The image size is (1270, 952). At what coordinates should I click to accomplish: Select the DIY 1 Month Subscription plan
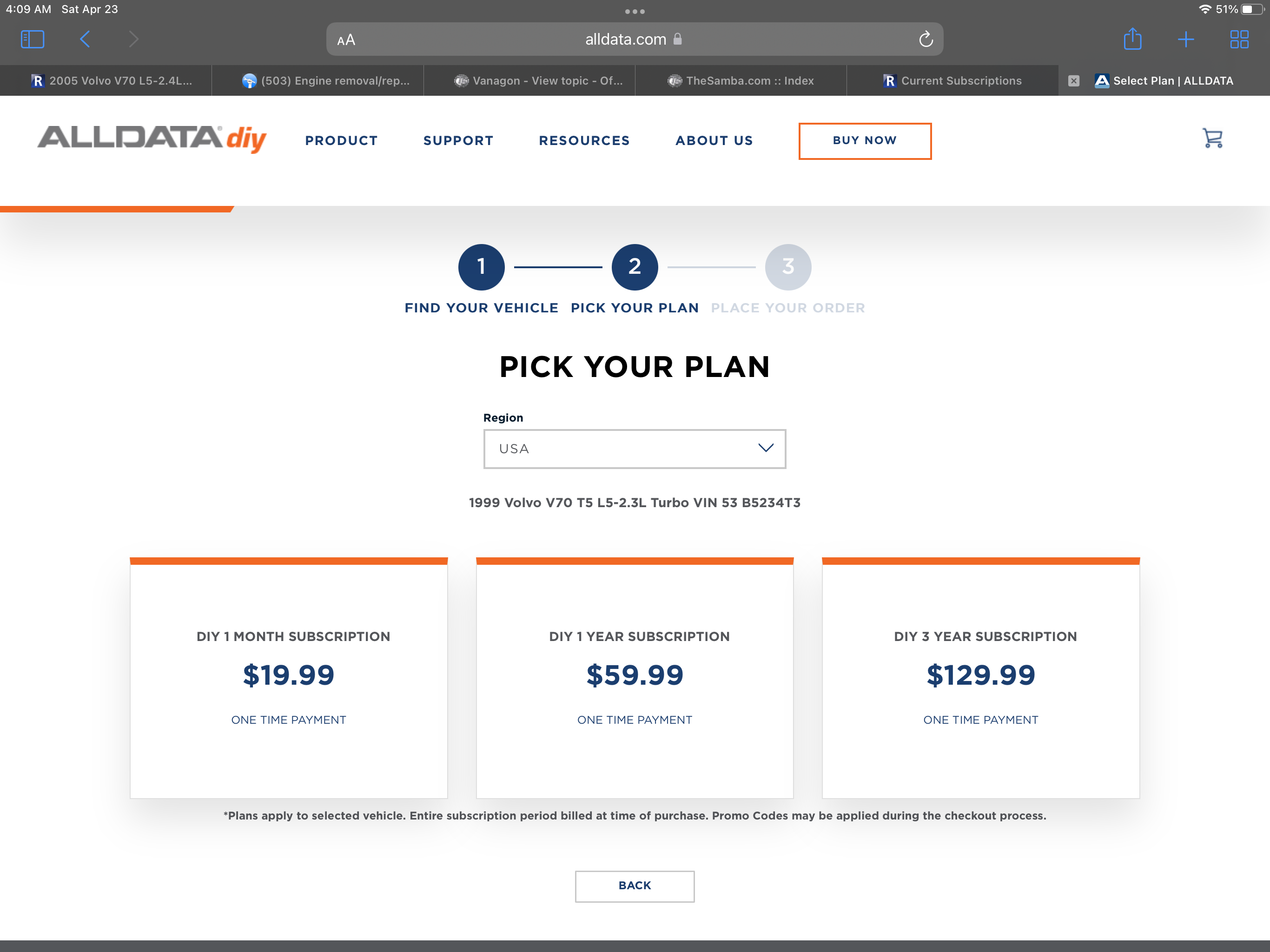coord(288,678)
